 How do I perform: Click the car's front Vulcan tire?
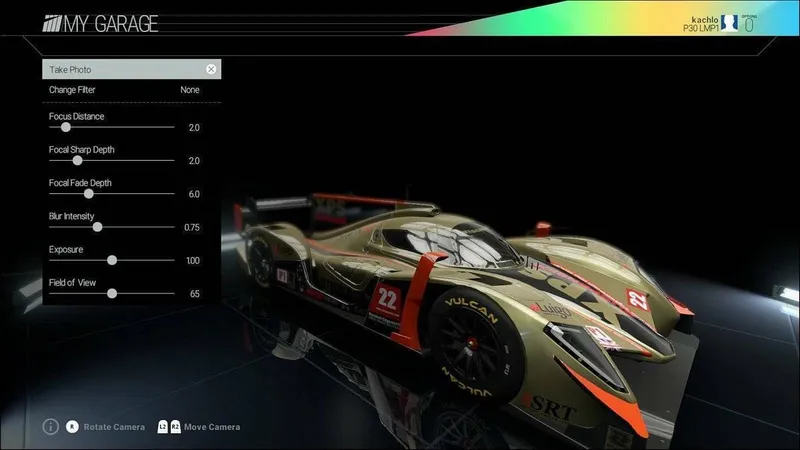(477, 346)
